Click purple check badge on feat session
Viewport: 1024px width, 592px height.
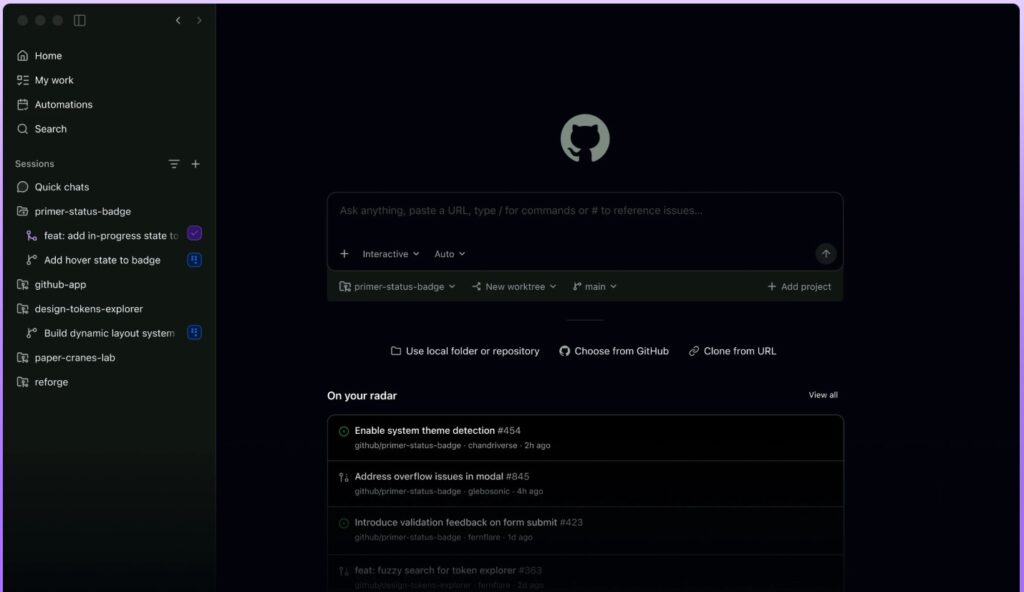(x=194, y=233)
